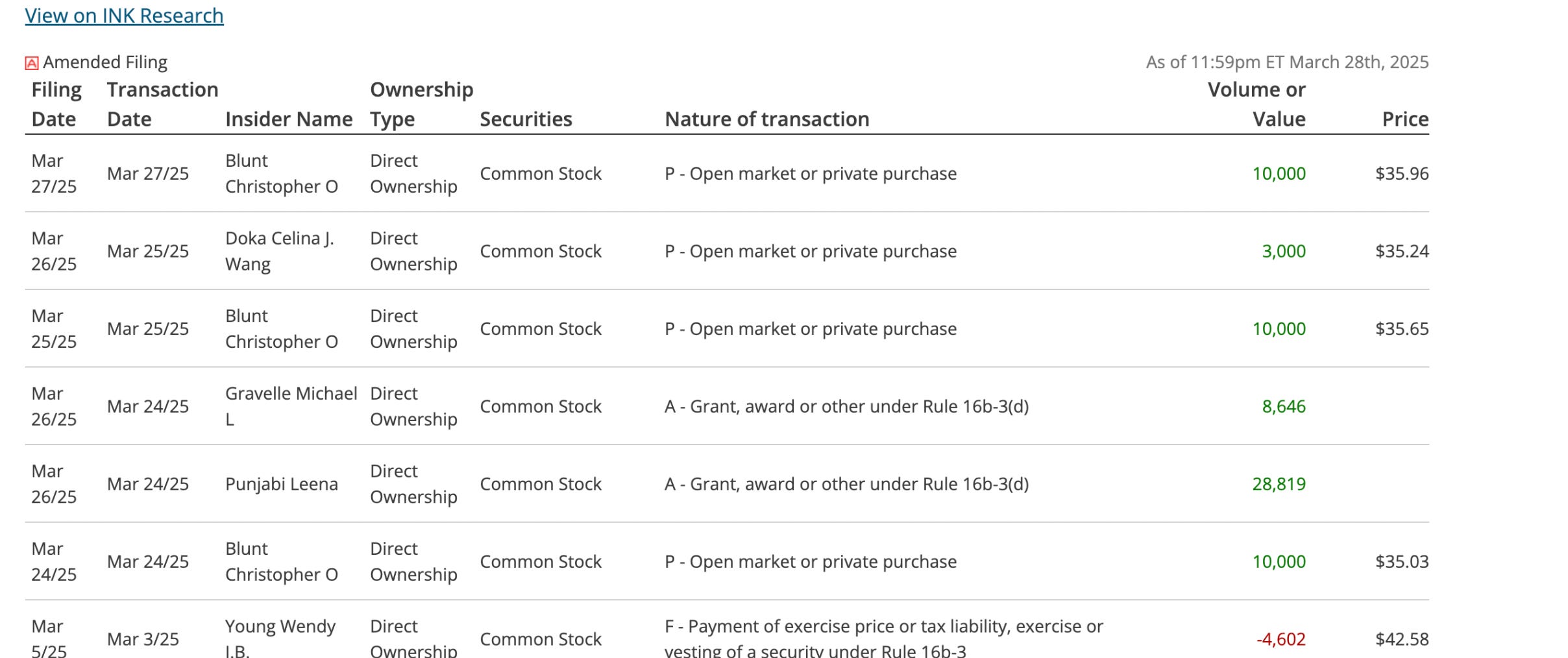Click the 28,819 volume value
The image size is (1568, 658).
(1279, 484)
